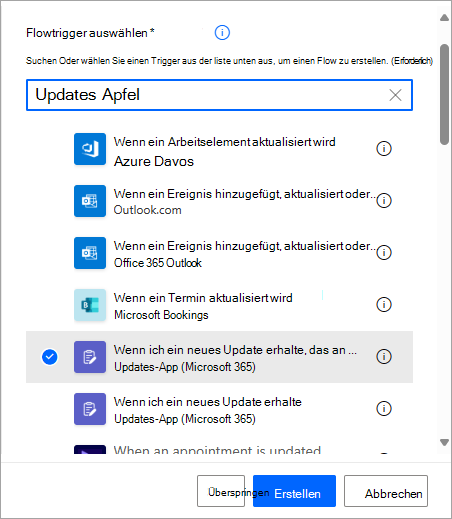Show info for 'Wenn ich ein neues Update erhalte'
Image resolution: width=452 pixels, height=519 pixels.
384,408
